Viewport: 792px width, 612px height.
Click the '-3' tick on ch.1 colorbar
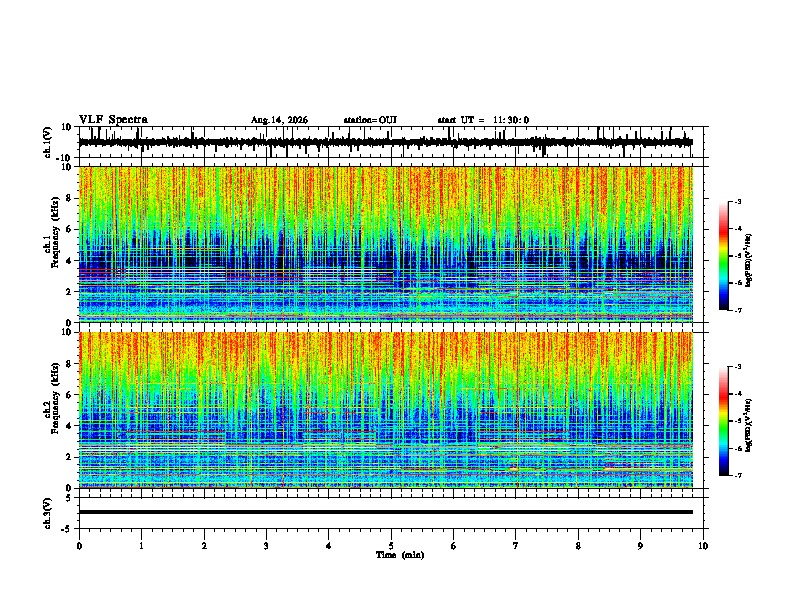pos(737,201)
